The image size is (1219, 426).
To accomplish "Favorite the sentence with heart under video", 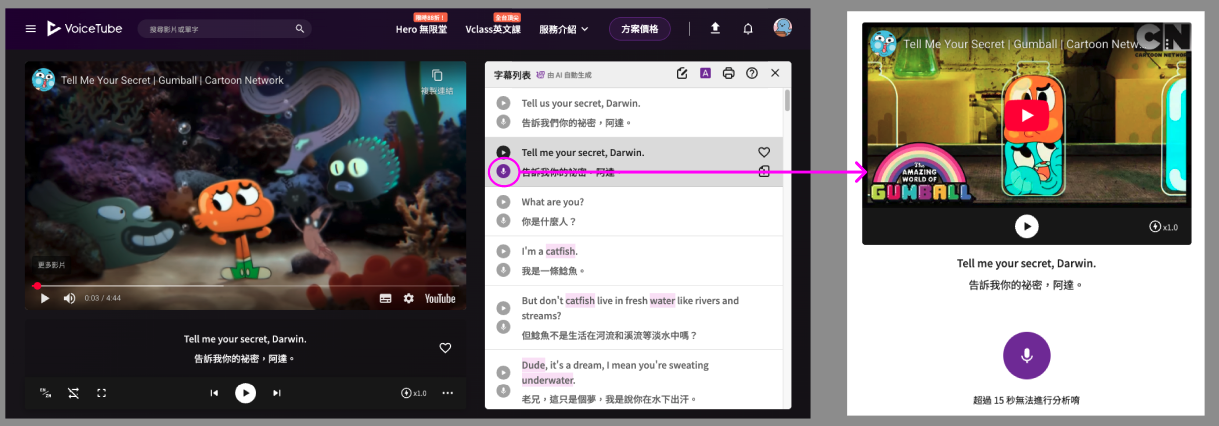I will 445,348.
